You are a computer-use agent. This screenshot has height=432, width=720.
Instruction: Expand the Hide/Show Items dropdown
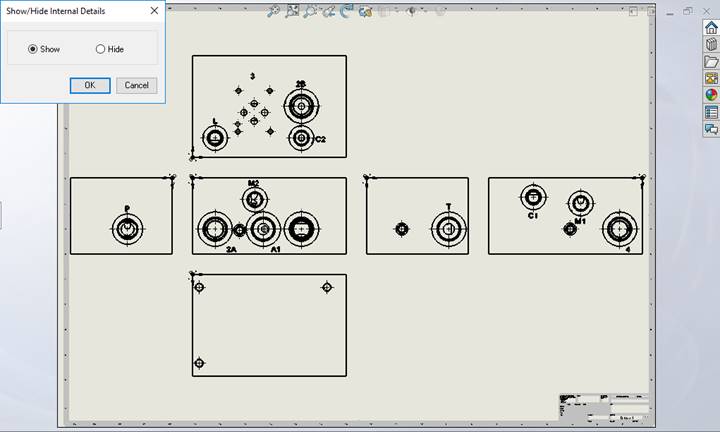[420, 12]
